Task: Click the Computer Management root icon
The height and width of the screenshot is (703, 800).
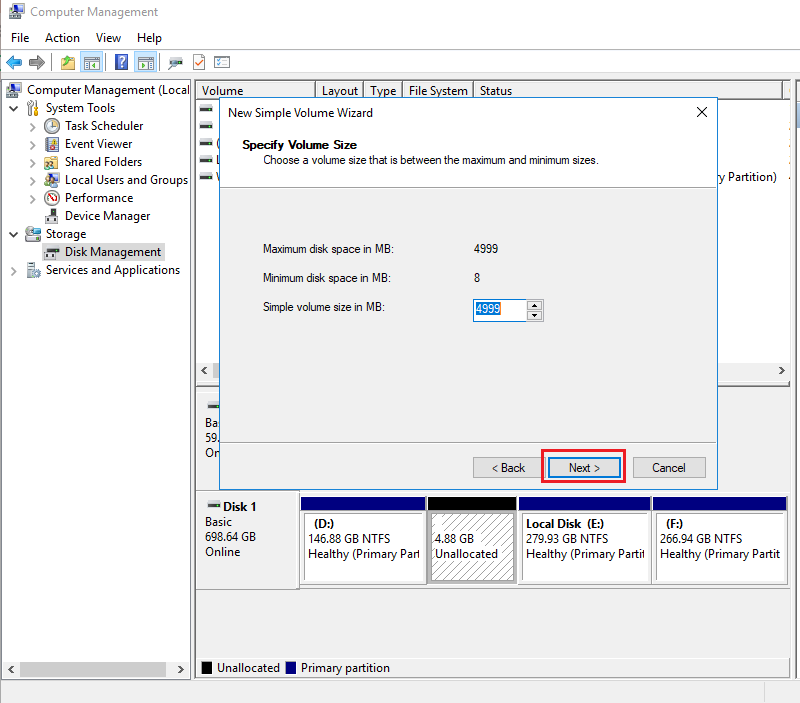Action: tap(14, 89)
